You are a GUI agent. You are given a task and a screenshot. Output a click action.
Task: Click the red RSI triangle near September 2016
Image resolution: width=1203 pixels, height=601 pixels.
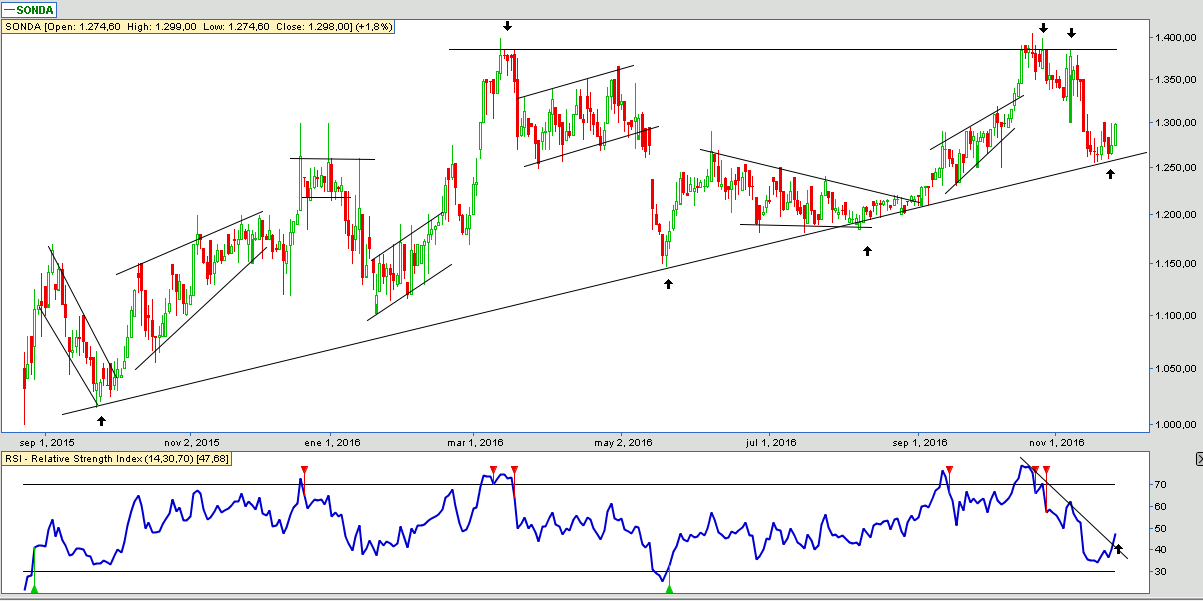click(x=950, y=469)
